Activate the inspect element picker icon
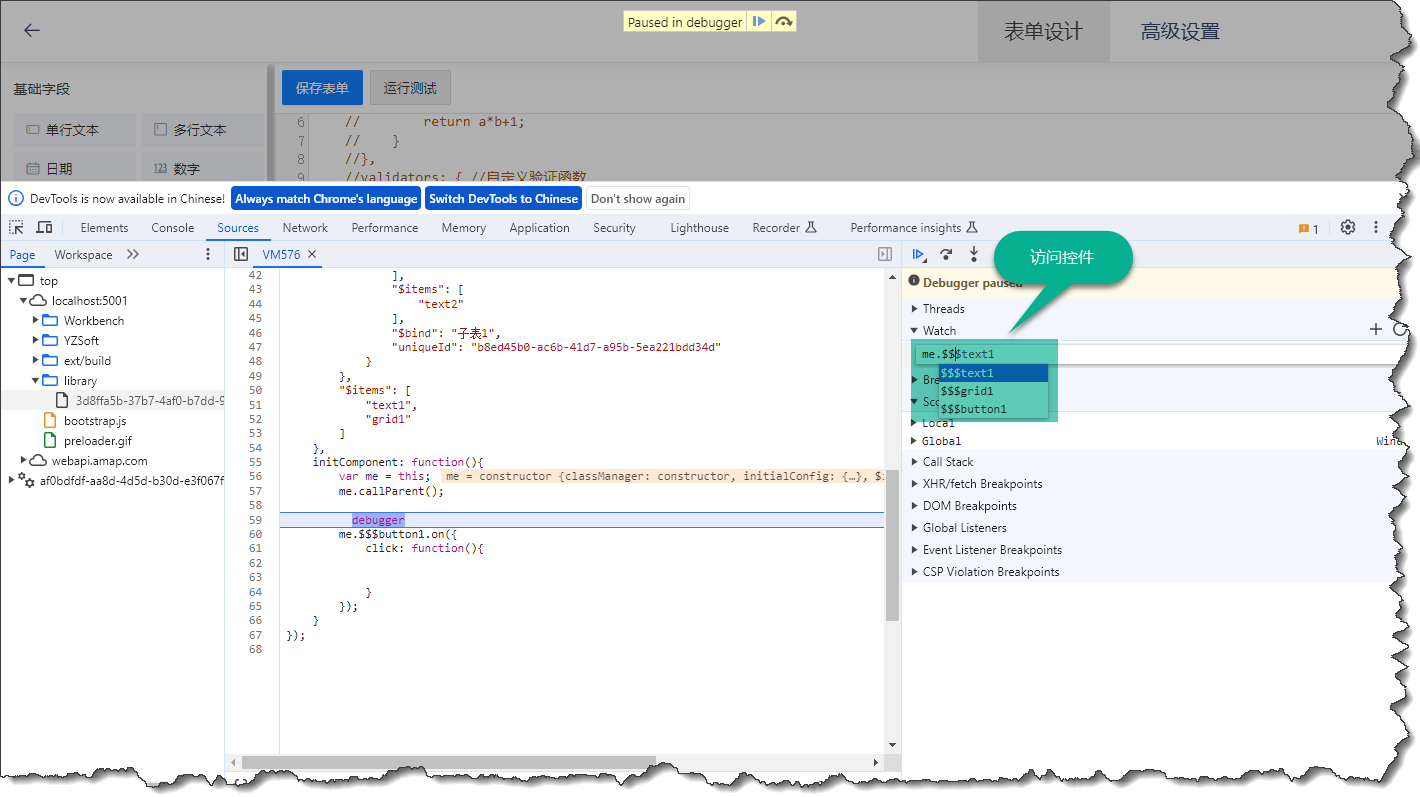The image size is (1420, 797). 17,227
